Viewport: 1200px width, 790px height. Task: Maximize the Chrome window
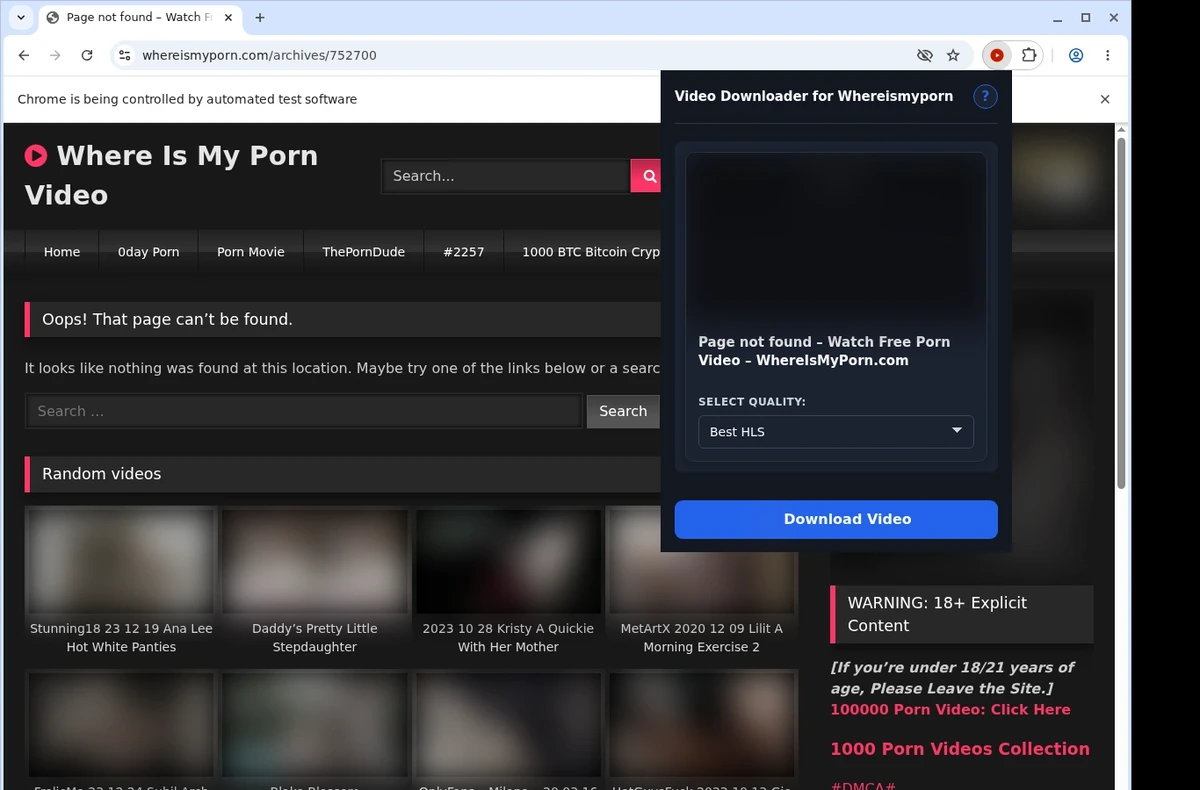click(1086, 17)
